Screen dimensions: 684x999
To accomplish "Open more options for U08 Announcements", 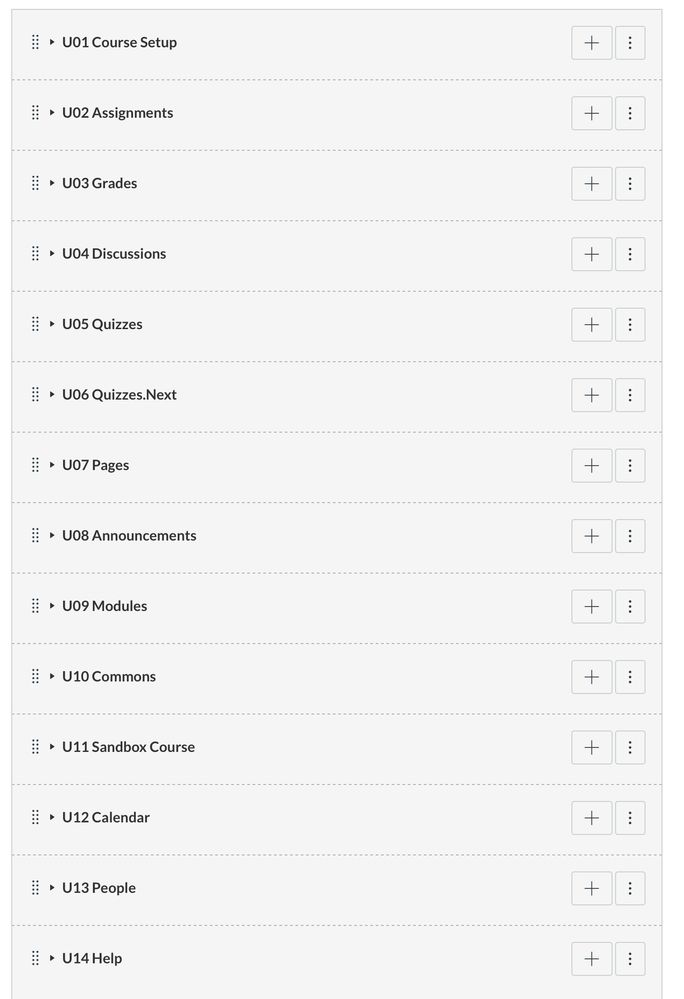I will 630,536.
